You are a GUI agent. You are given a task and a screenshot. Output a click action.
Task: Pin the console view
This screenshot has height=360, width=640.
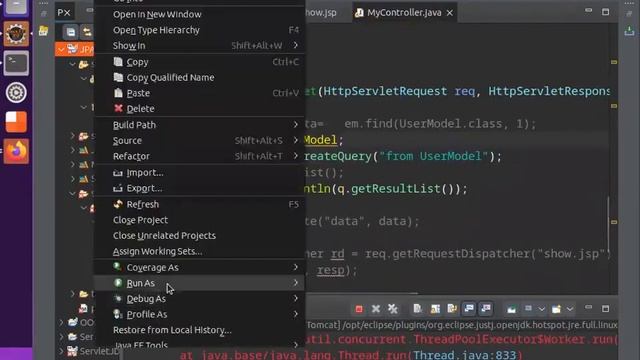(511, 309)
